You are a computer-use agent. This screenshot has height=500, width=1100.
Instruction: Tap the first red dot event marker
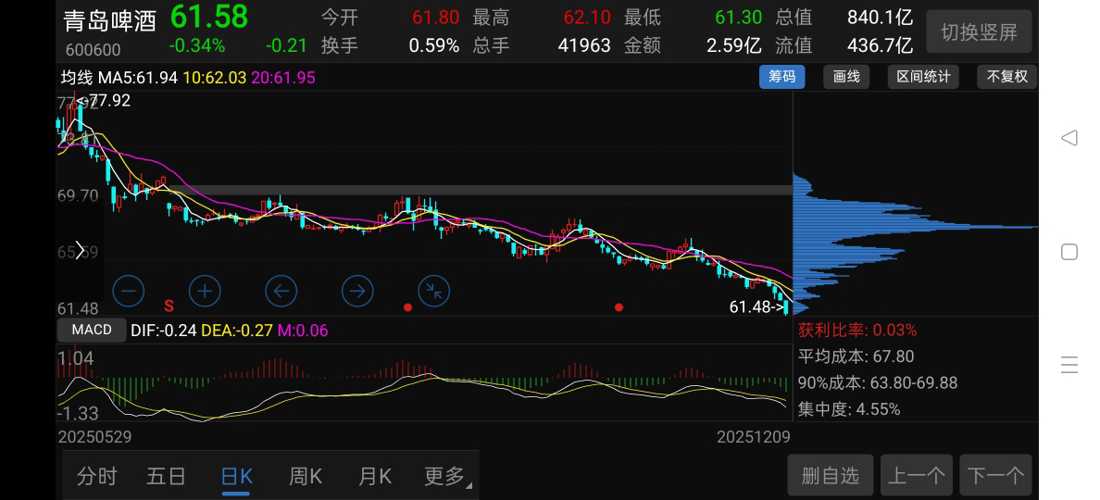click(x=408, y=307)
